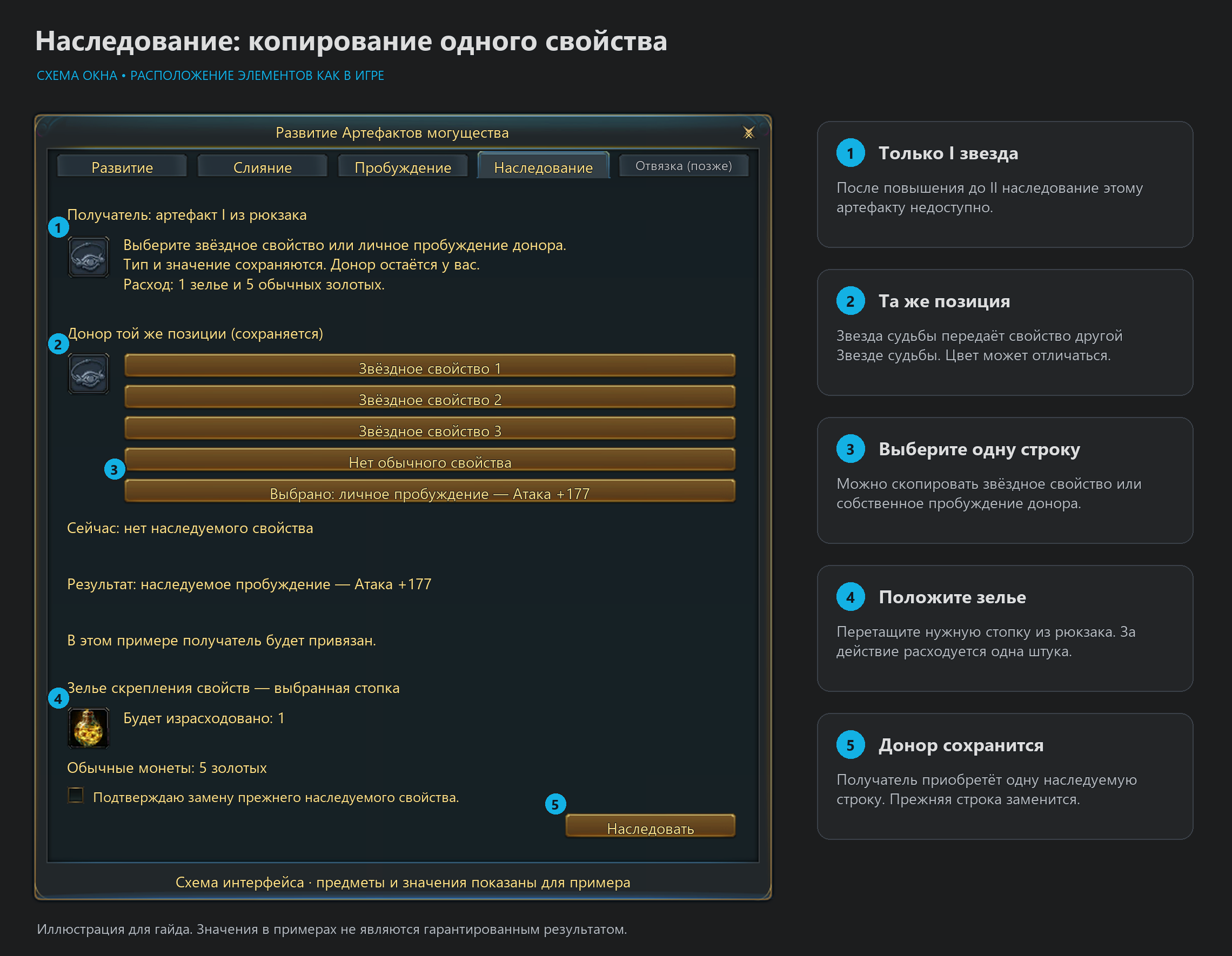Viewport: 1232px width, 956px height.
Task: Click the СХЕМА ОКНА subtitle text
Action: tap(210, 75)
